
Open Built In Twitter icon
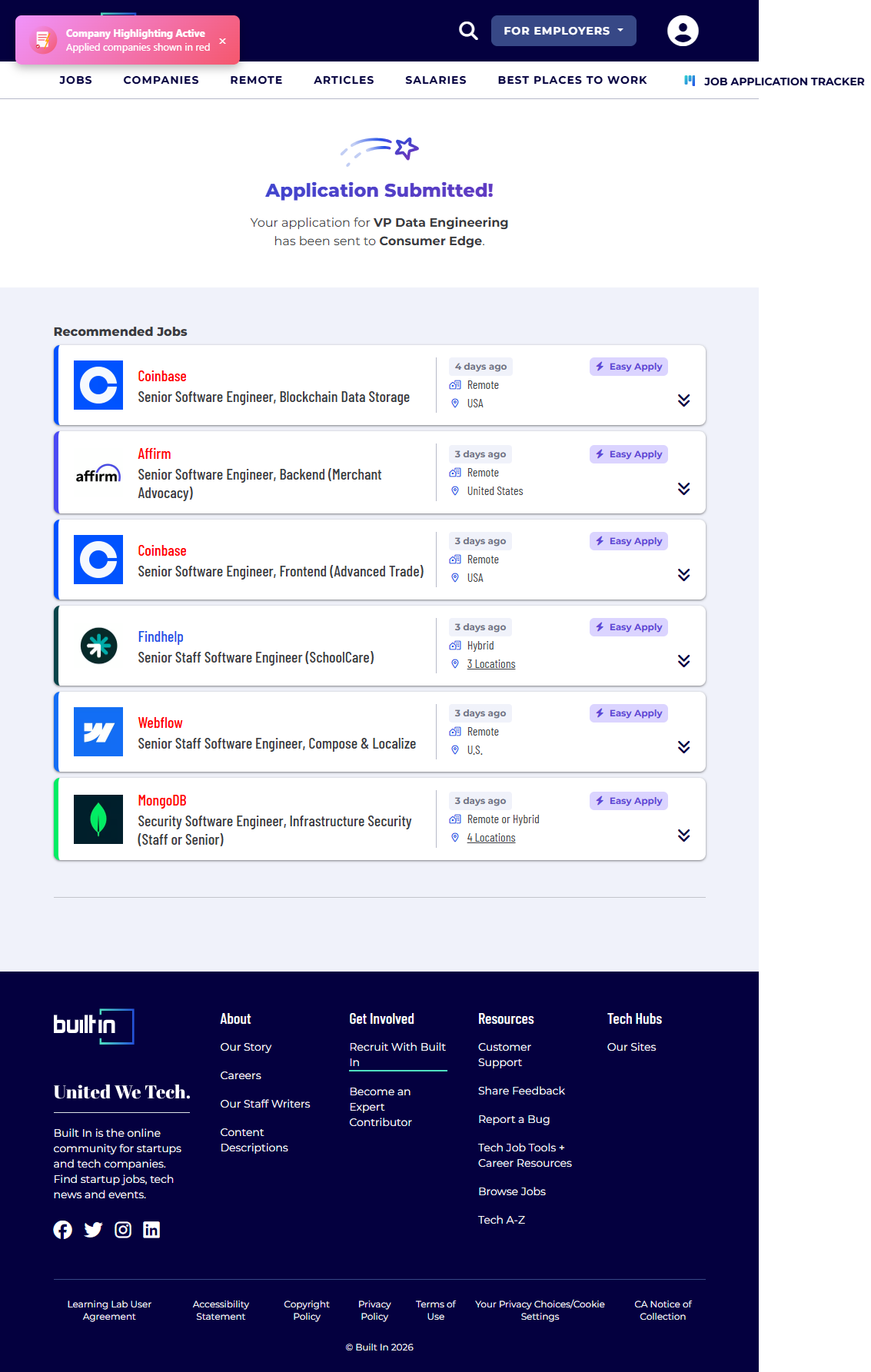[93, 1230]
